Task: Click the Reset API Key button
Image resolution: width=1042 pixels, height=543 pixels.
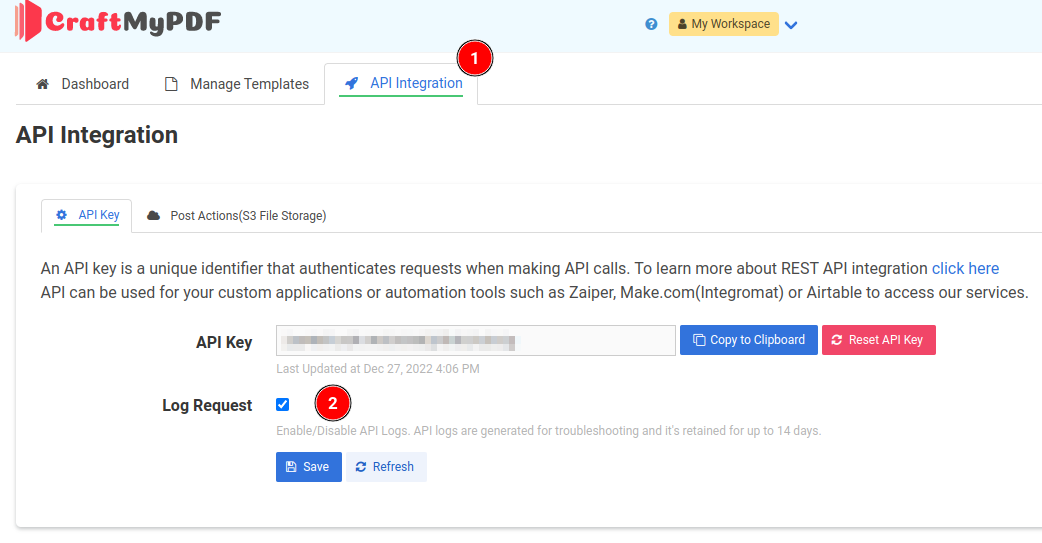Action: tap(878, 340)
